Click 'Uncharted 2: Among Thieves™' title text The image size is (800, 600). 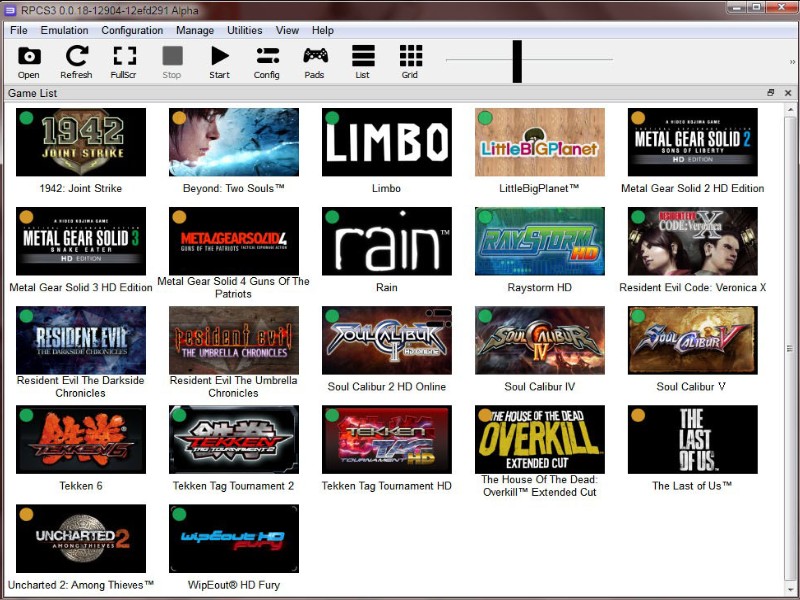[x=81, y=585]
